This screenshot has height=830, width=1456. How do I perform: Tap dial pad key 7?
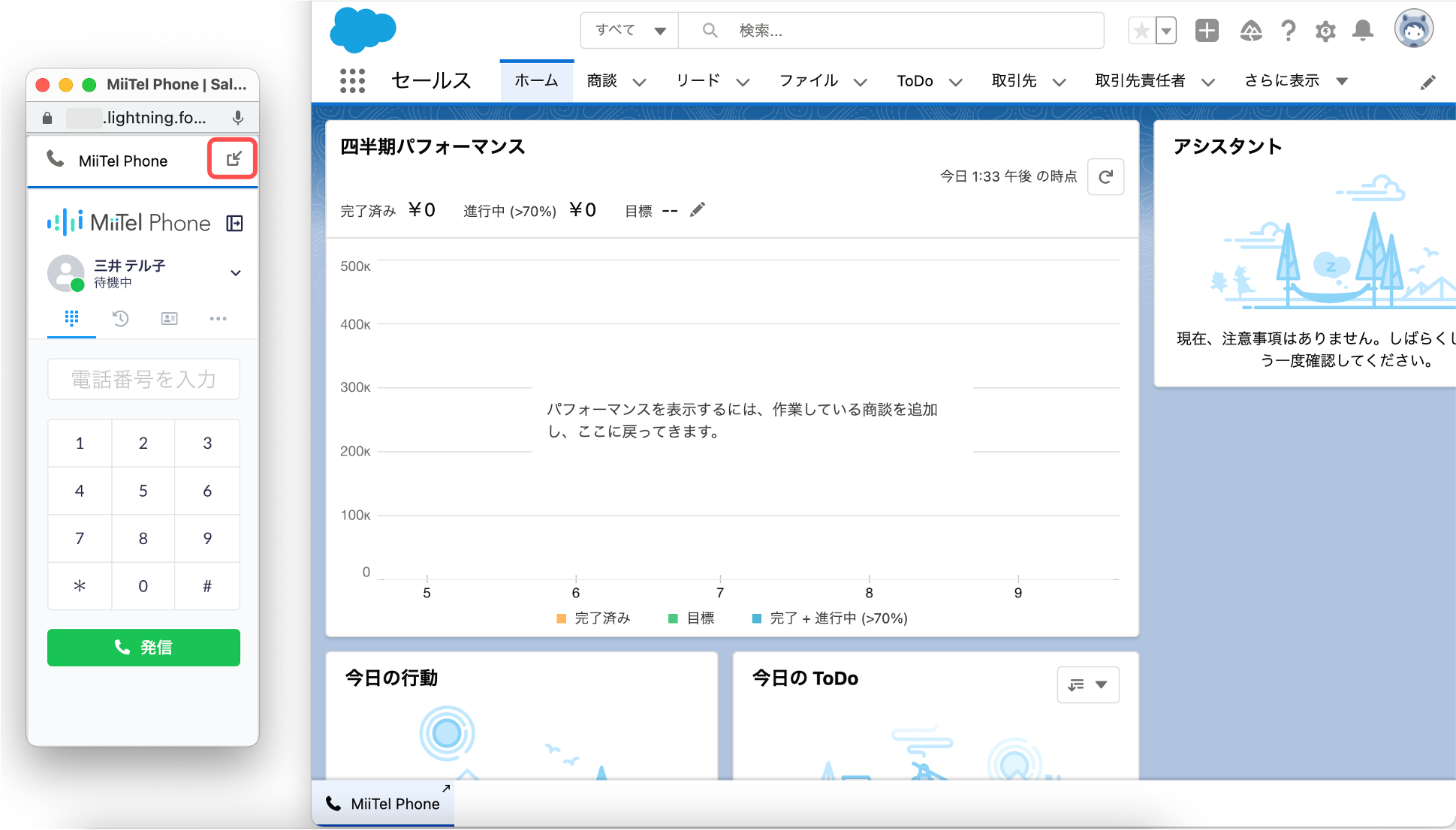pyautogui.click(x=80, y=539)
